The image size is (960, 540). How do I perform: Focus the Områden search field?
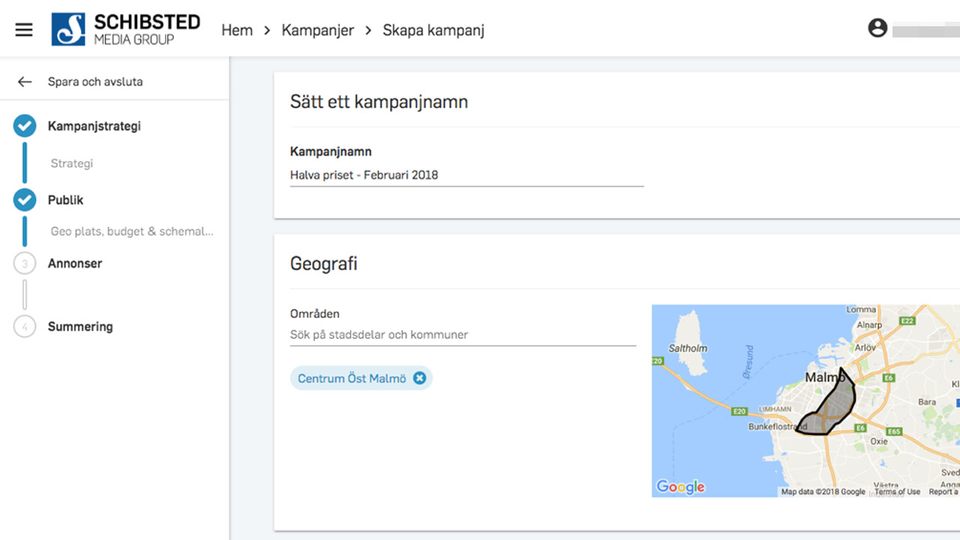[x=462, y=335]
